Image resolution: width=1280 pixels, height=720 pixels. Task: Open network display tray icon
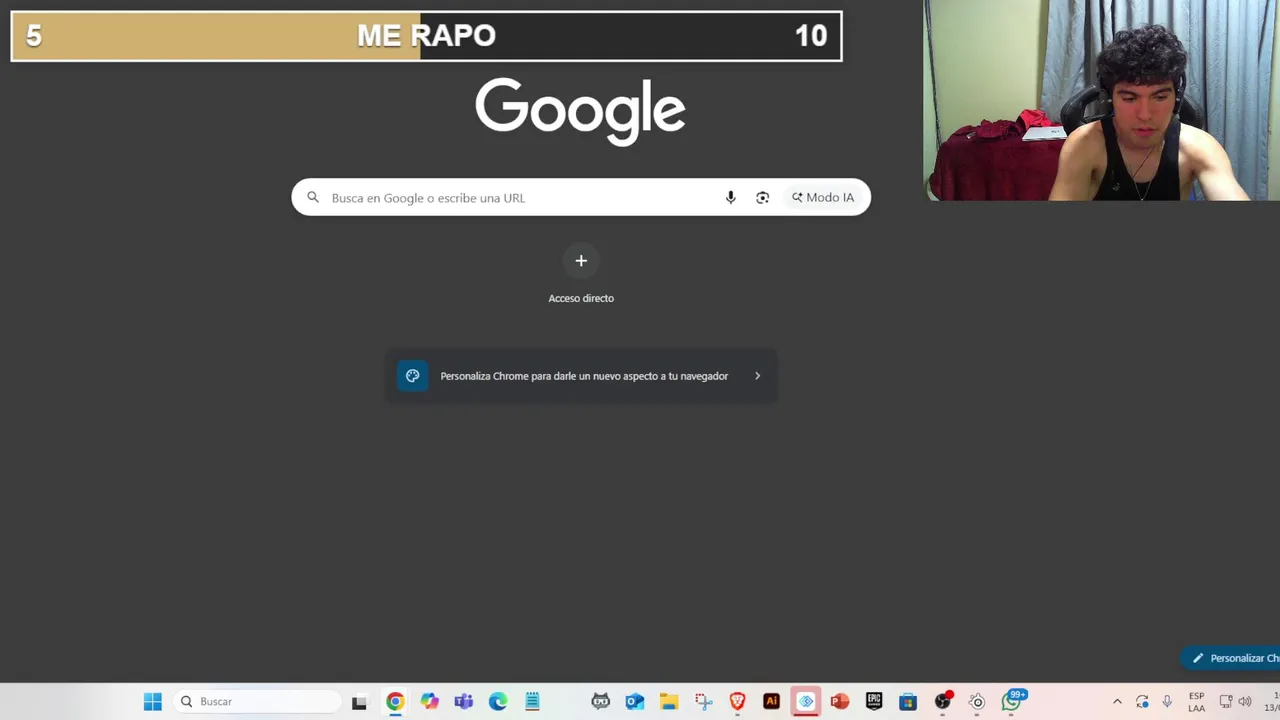[1226, 702]
